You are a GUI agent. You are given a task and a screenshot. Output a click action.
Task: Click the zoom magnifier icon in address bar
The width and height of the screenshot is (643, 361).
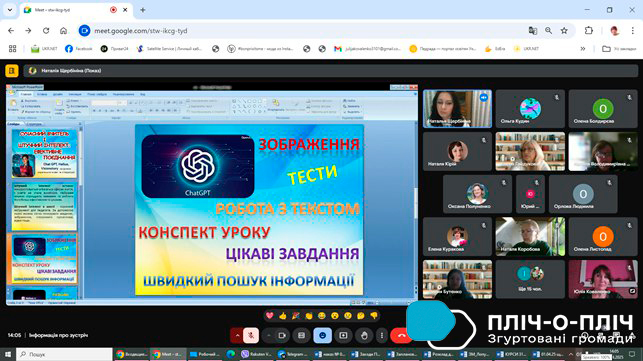(x=549, y=31)
